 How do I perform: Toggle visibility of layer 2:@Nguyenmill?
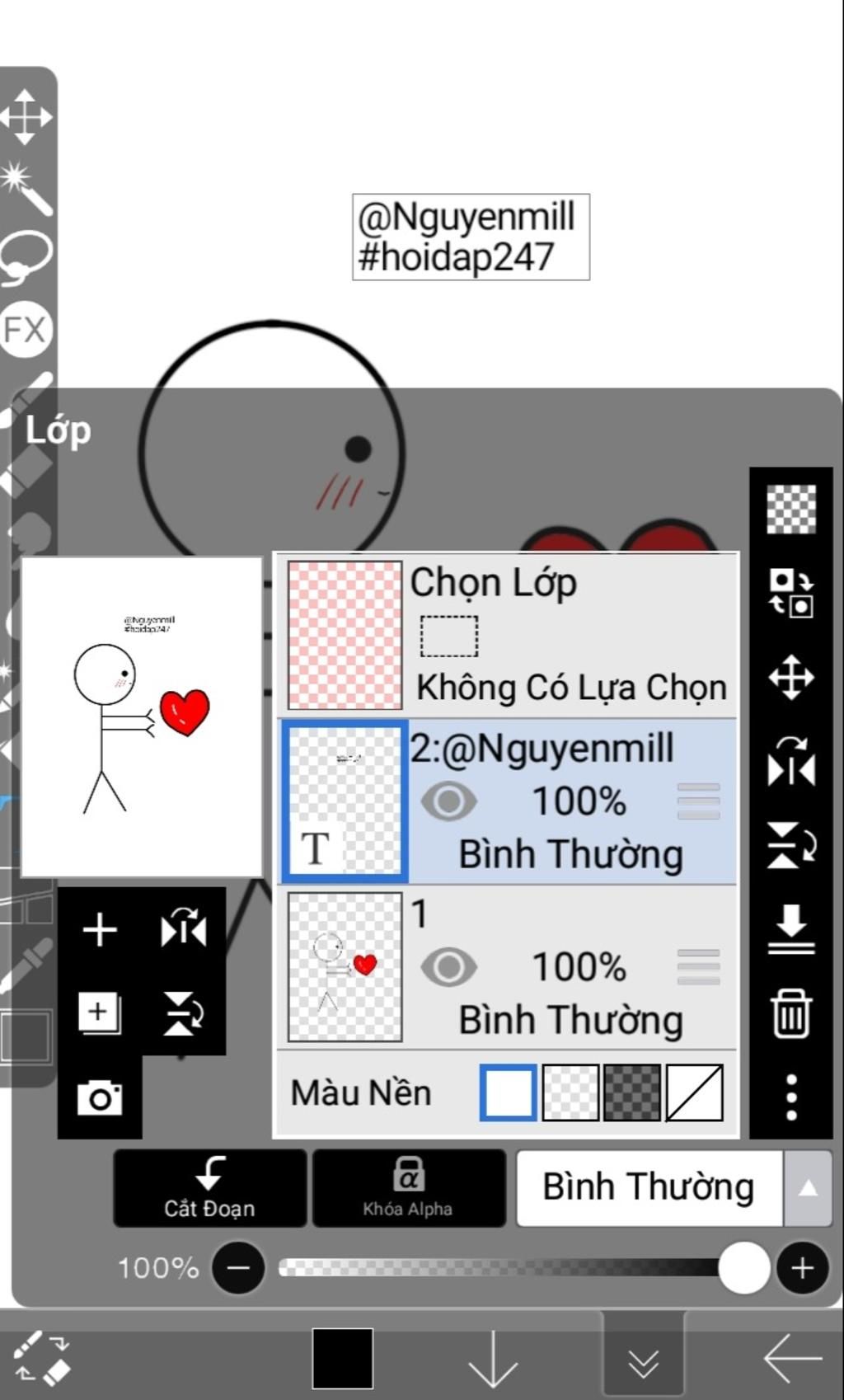coord(448,801)
